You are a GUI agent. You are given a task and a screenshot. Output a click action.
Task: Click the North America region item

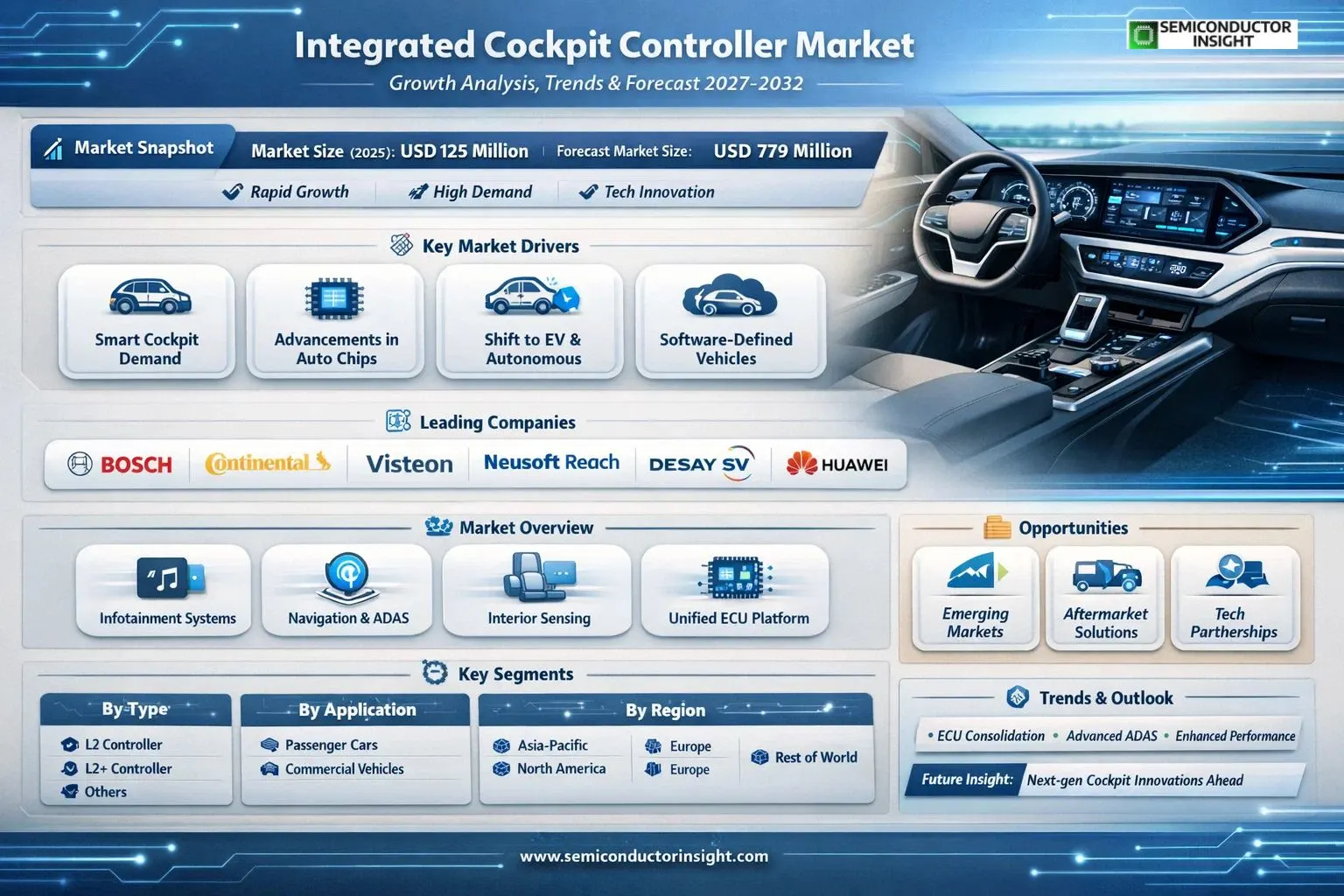pos(549,768)
